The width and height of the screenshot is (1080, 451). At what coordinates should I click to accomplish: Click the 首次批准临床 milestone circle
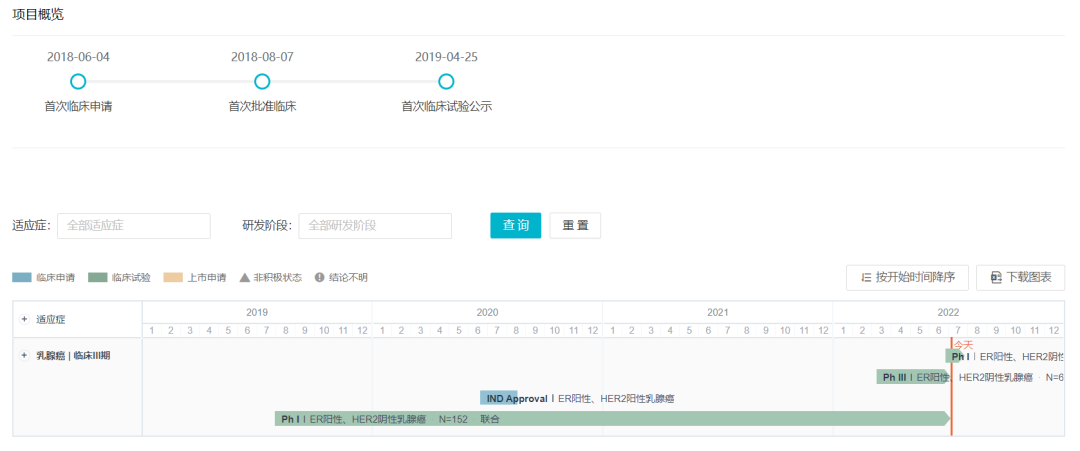tap(262, 81)
